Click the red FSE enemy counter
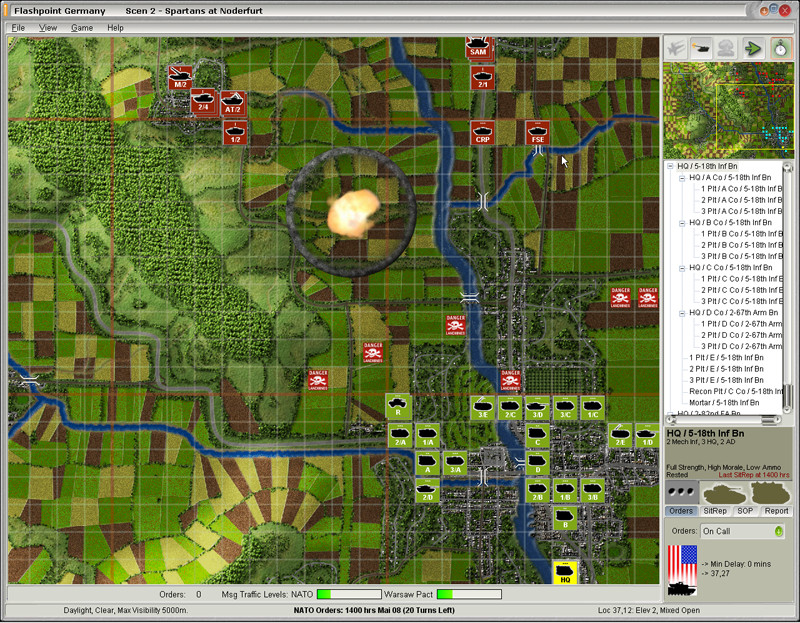800x623 pixels. (538, 132)
